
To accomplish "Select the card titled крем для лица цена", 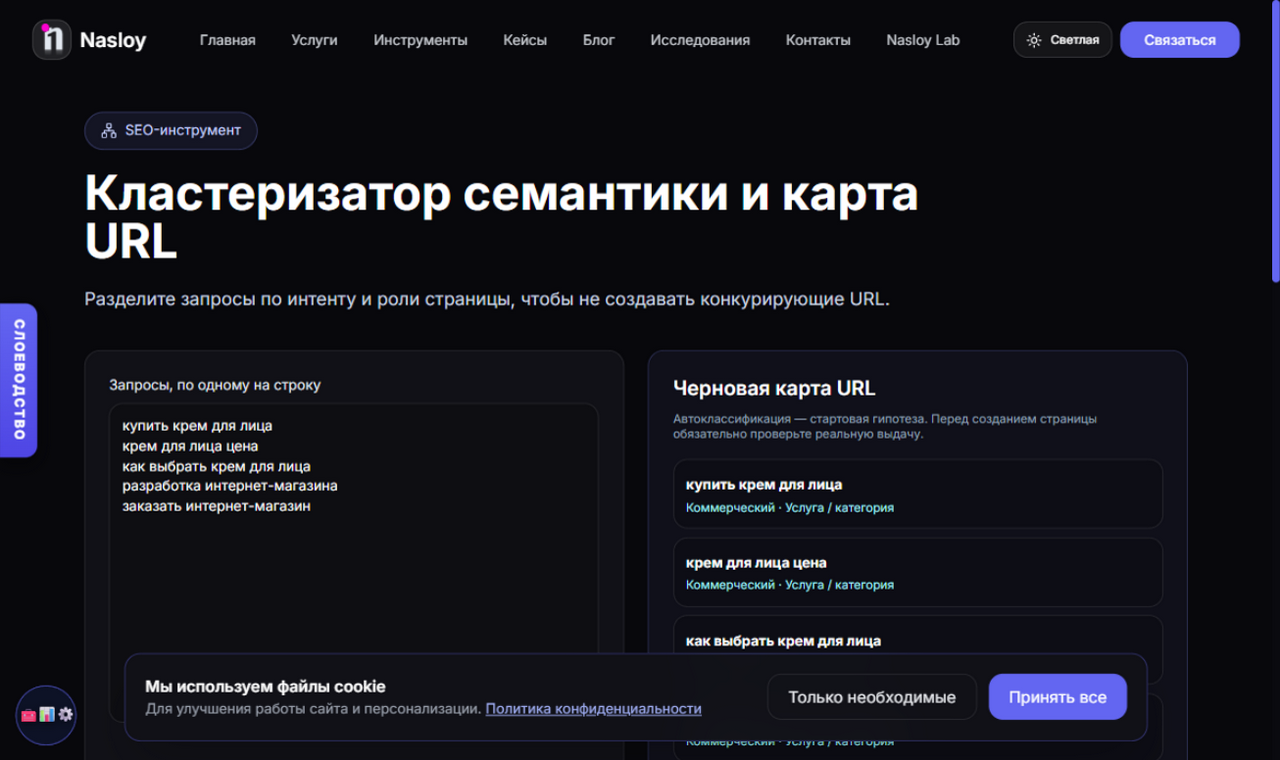I will [918, 572].
